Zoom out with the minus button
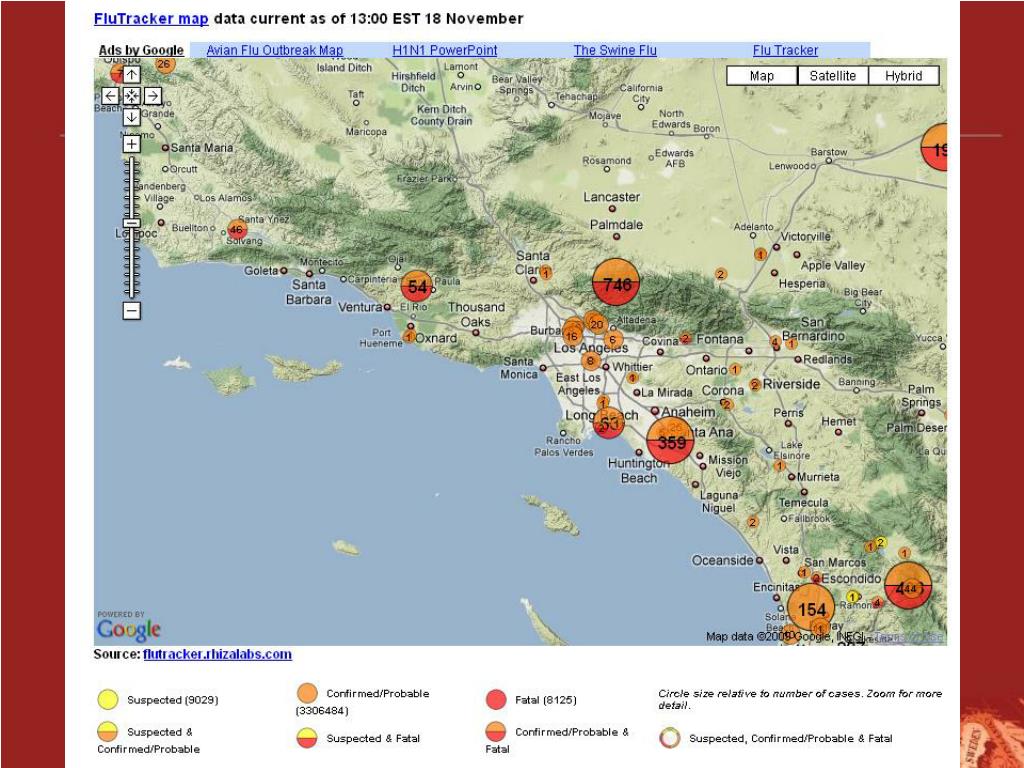This screenshot has width=1024, height=768. coord(131,311)
